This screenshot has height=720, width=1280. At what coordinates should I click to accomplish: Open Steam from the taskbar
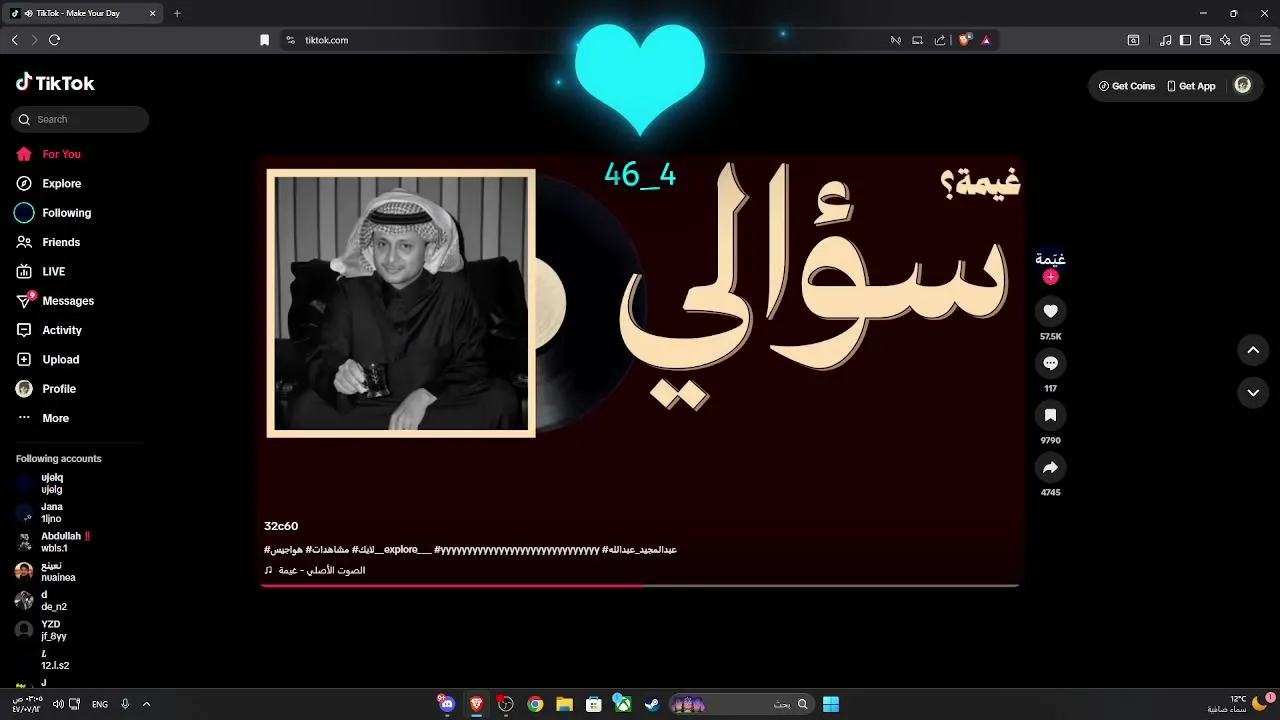[x=652, y=704]
